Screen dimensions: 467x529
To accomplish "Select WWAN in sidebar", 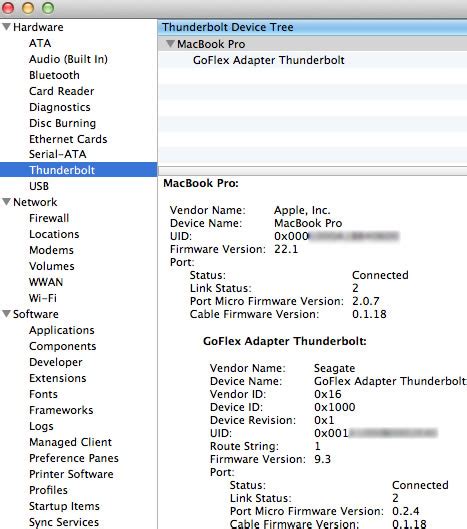I will [46, 282].
